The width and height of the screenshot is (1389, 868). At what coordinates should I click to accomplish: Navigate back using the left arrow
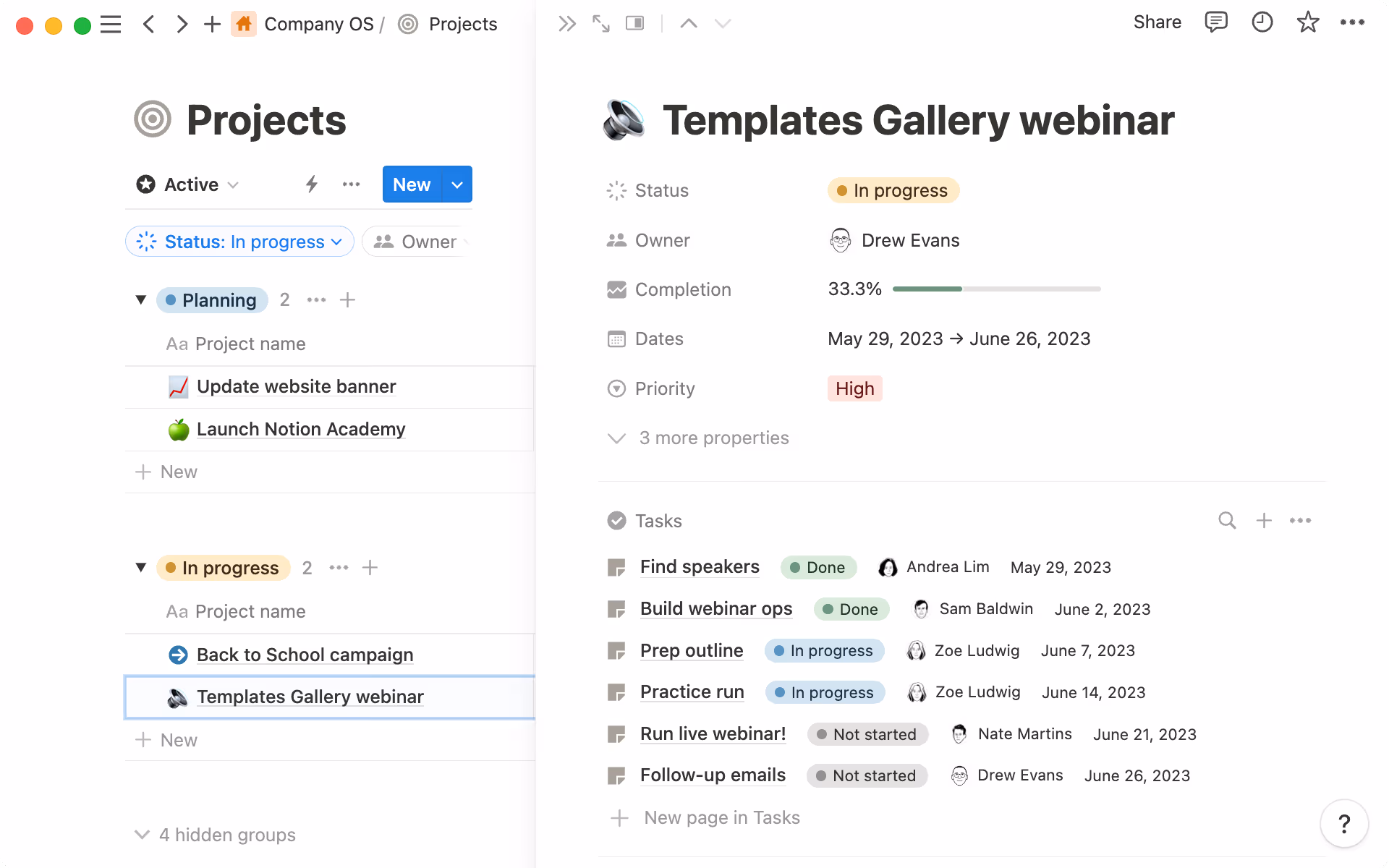click(149, 23)
